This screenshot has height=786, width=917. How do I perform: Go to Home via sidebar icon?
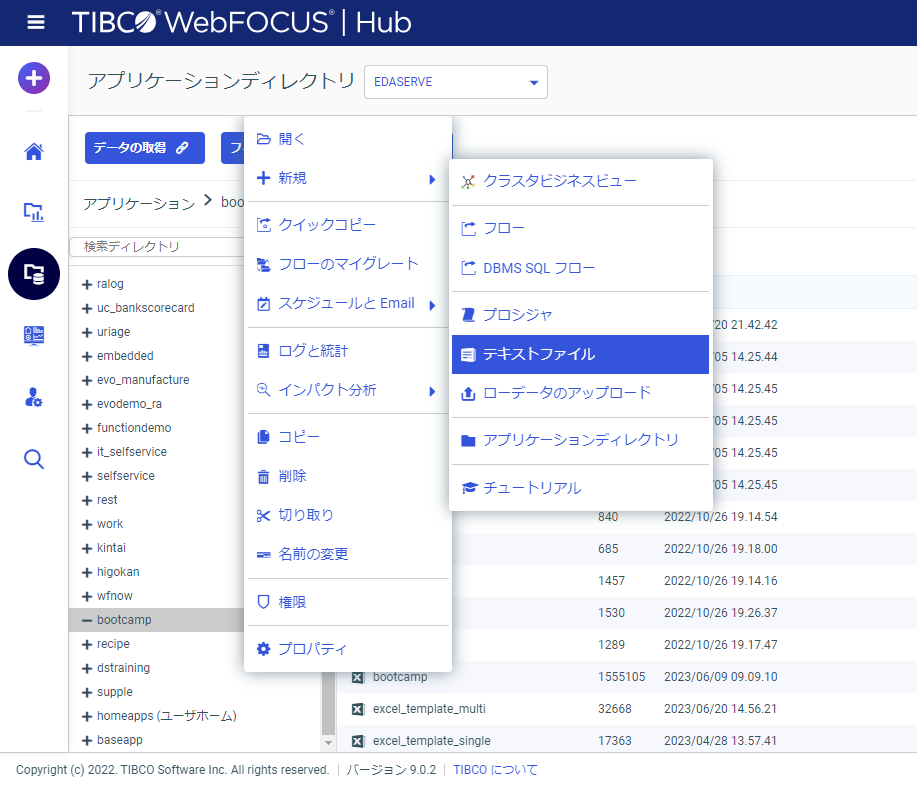34,152
